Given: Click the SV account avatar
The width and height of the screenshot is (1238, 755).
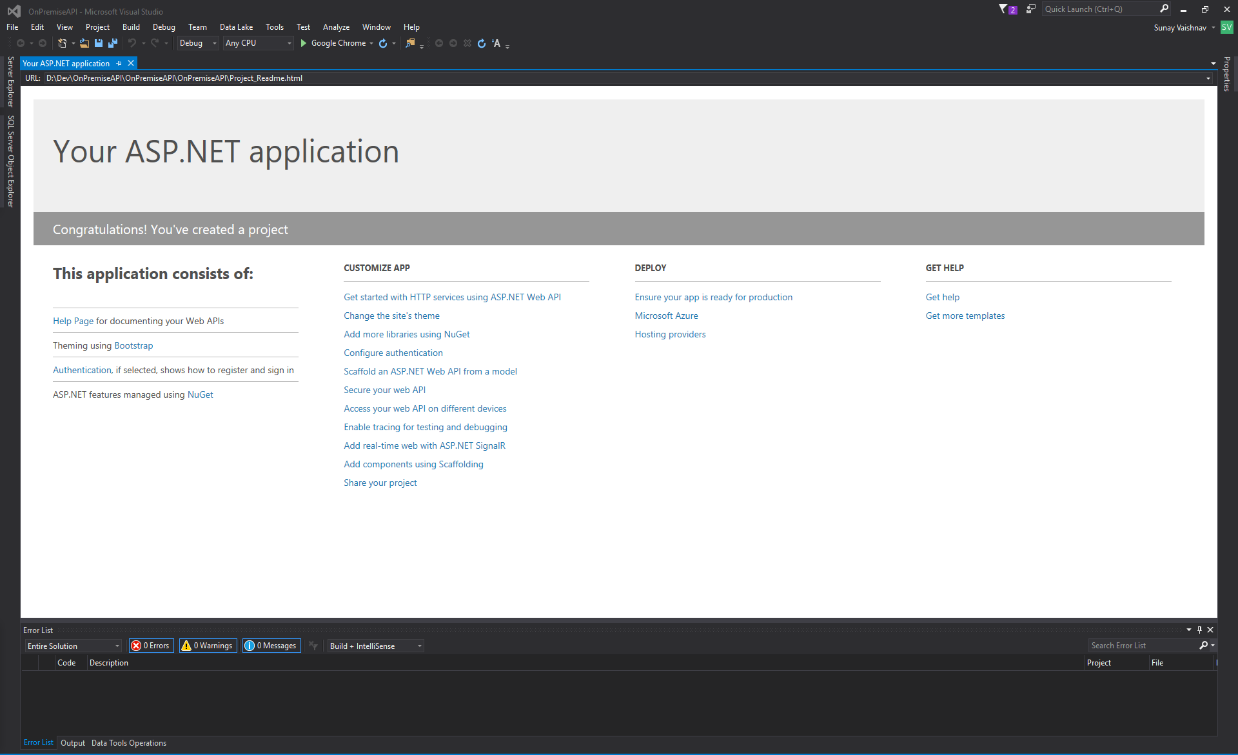Looking at the screenshot, I should 1226,28.
